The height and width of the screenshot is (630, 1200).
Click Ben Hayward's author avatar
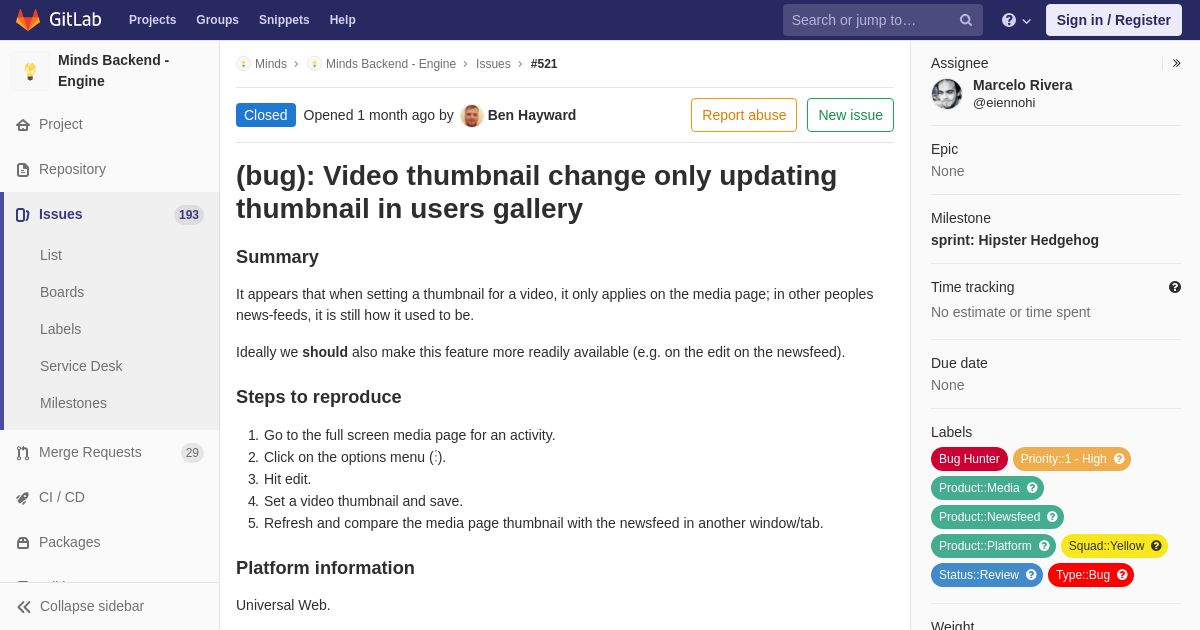click(472, 115)
